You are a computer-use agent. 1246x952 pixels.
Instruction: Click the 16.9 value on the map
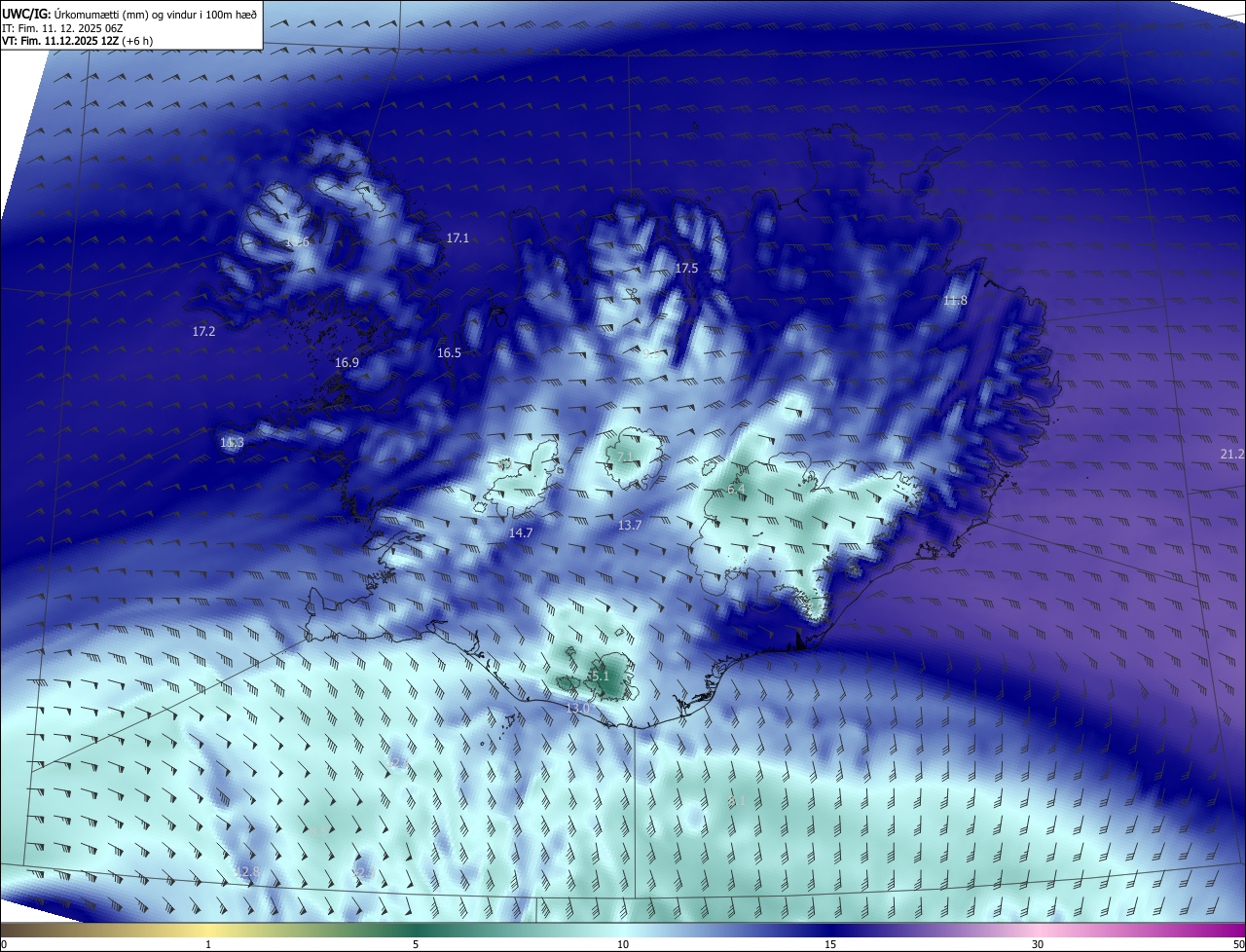tap(347, 362)
